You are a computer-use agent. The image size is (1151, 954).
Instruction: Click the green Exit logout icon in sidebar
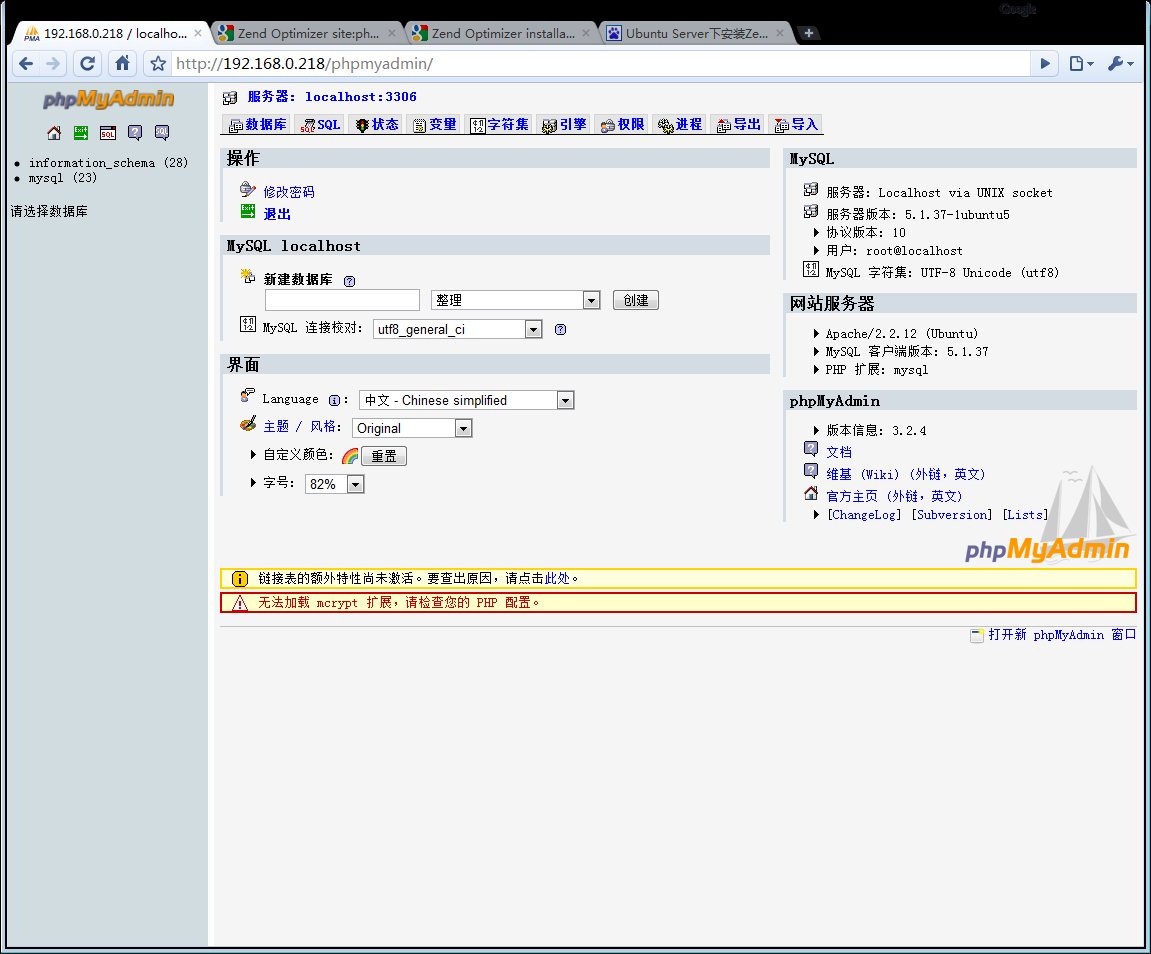pyautogui.click(x=81, y=133)
